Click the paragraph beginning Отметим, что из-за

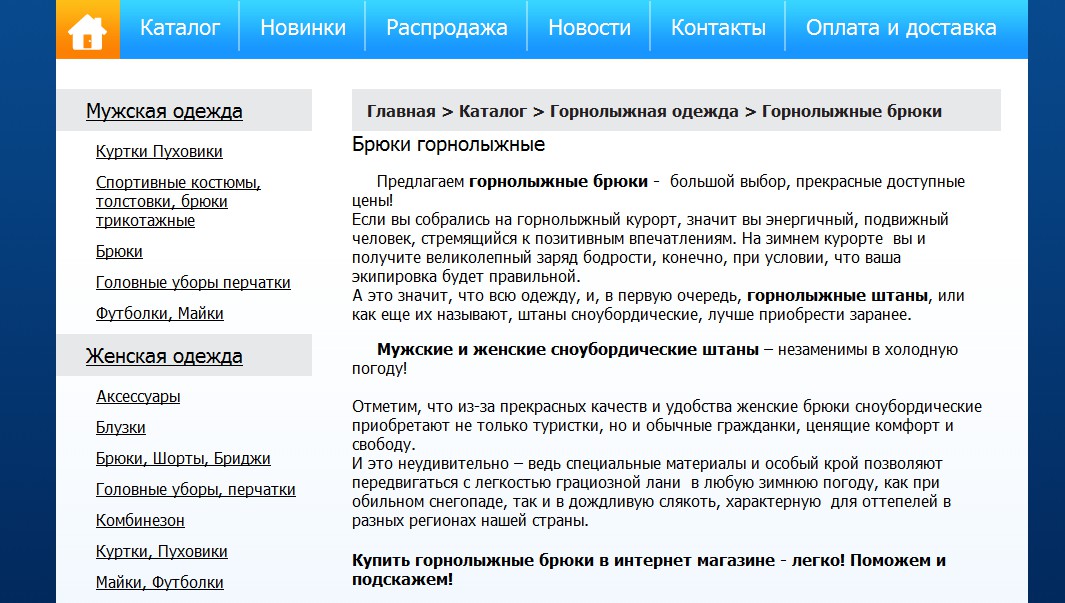point(667,426)
